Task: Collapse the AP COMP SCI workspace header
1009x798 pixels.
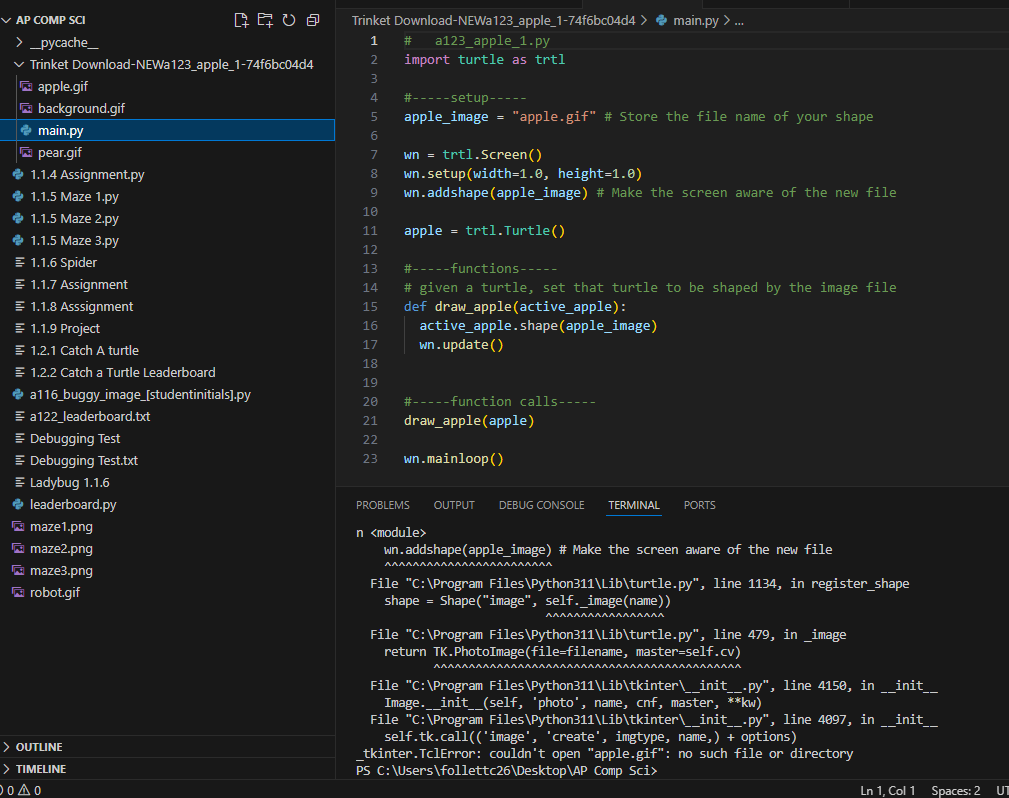Action: point(48,20)
